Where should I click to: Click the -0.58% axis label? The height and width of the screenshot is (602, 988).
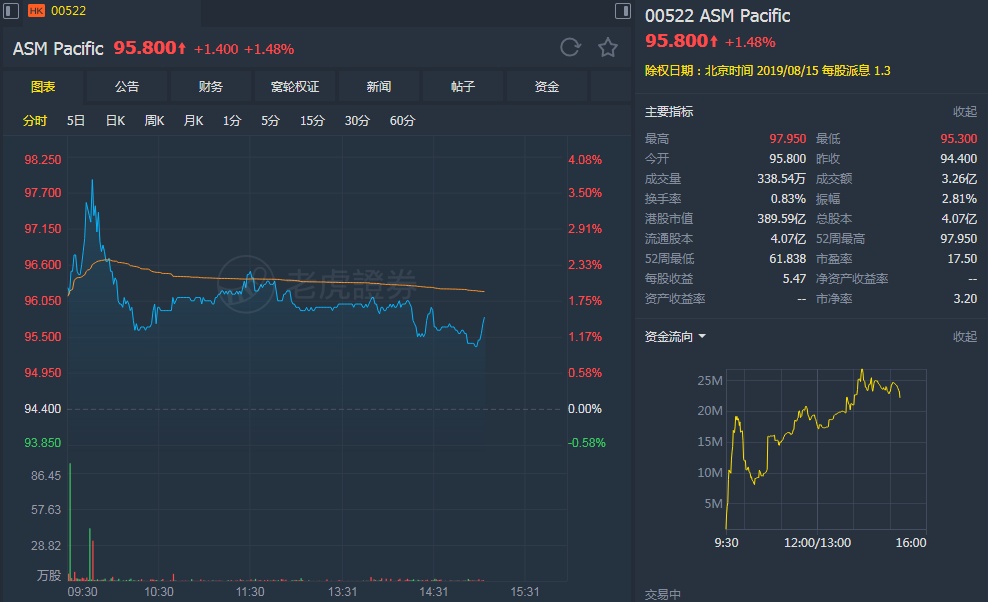(x=587, y=443)
